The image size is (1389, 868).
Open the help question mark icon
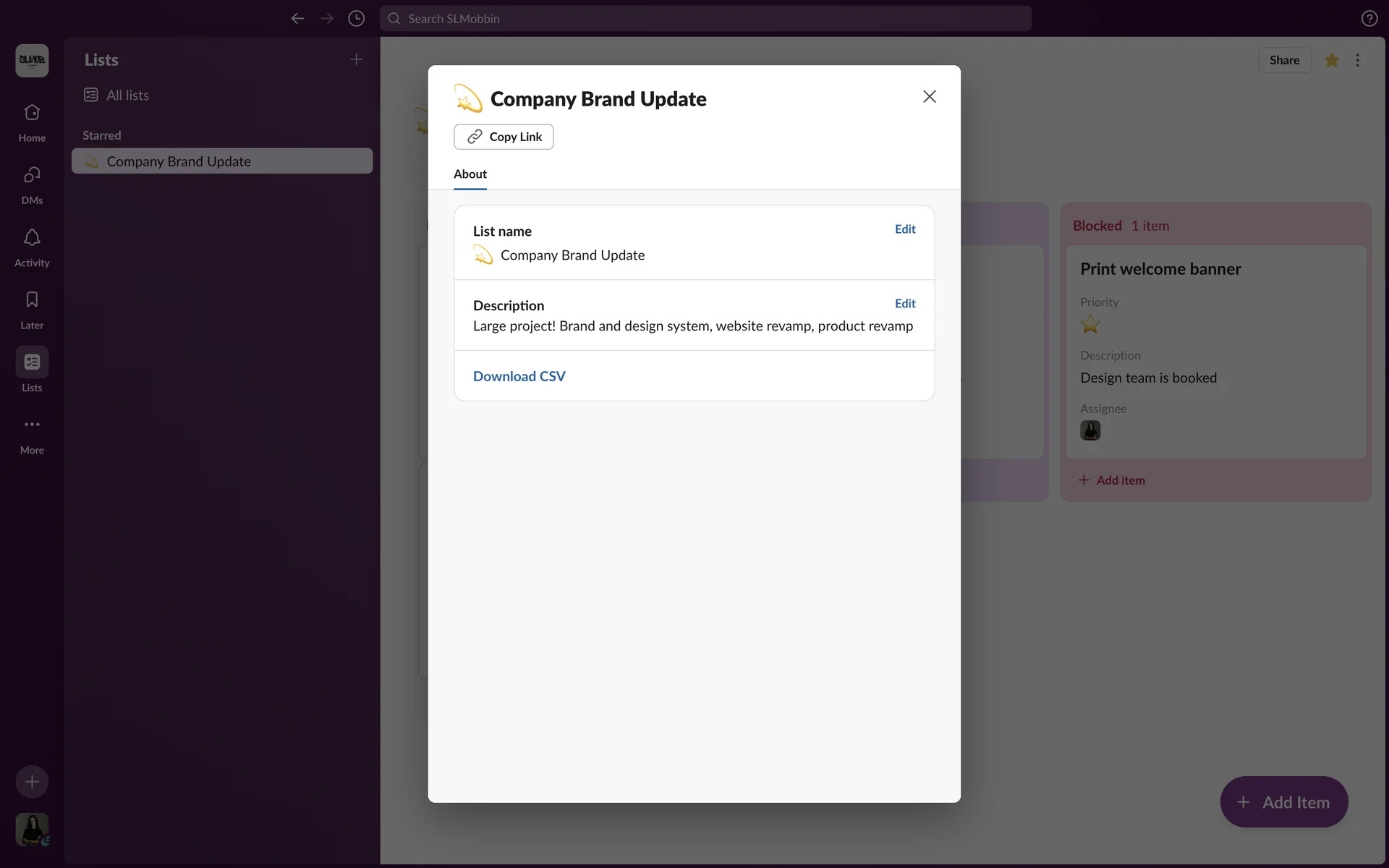[1369, 19]
